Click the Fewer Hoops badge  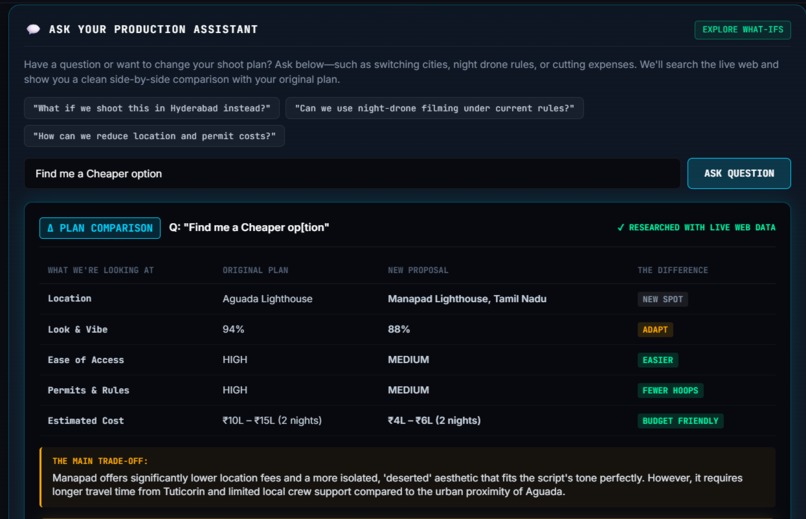(x=670, y=391)
